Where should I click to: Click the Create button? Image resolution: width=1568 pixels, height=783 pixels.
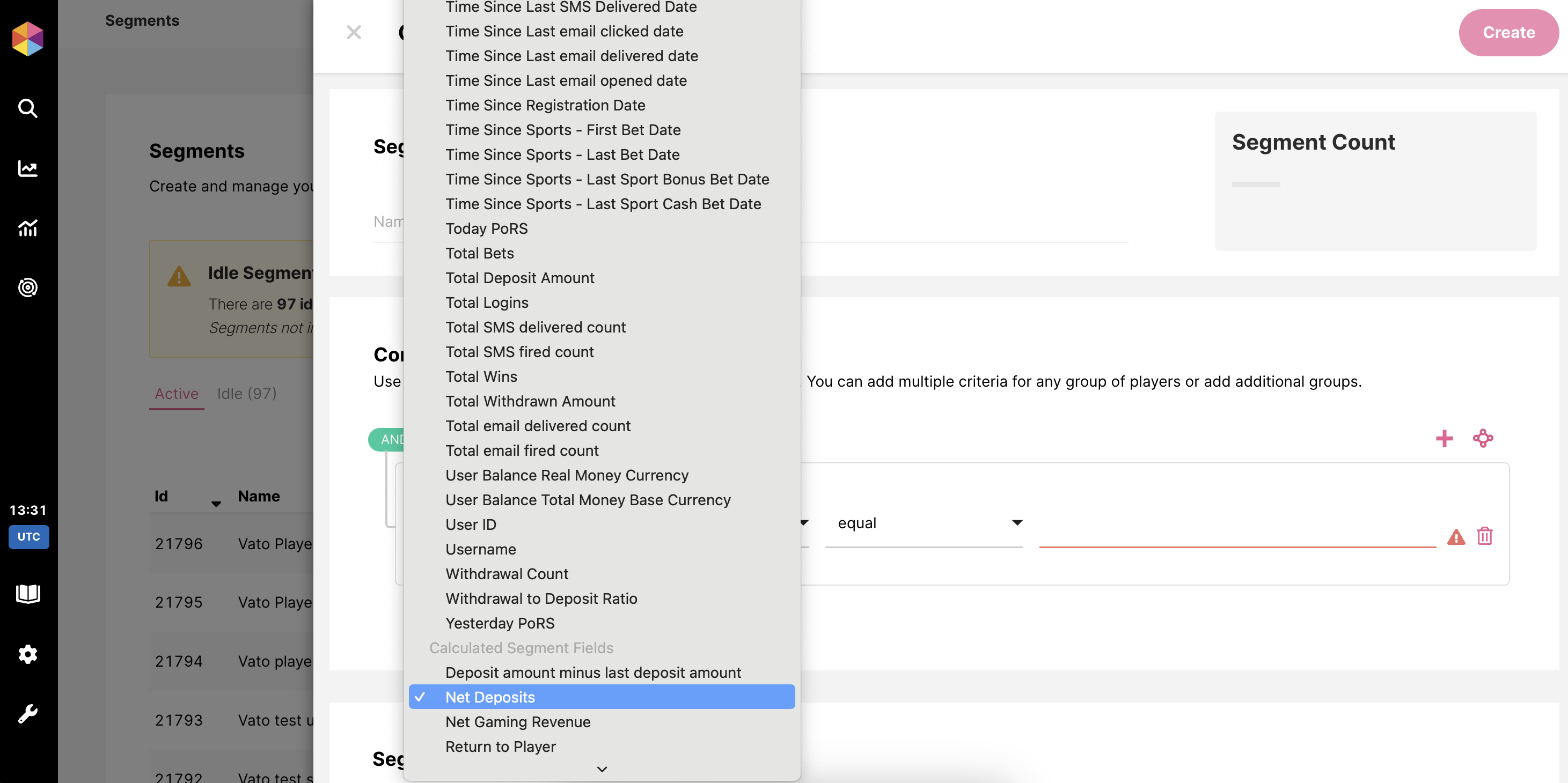pos(1508,32)
